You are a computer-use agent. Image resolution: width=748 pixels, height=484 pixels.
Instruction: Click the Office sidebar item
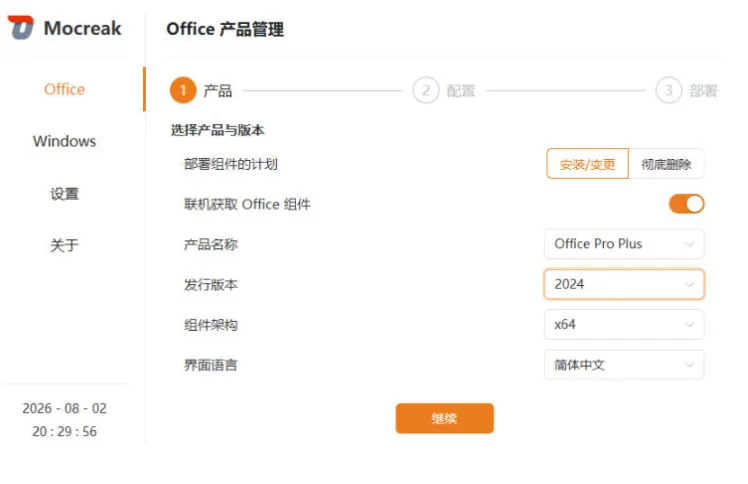tap(64, 89)
